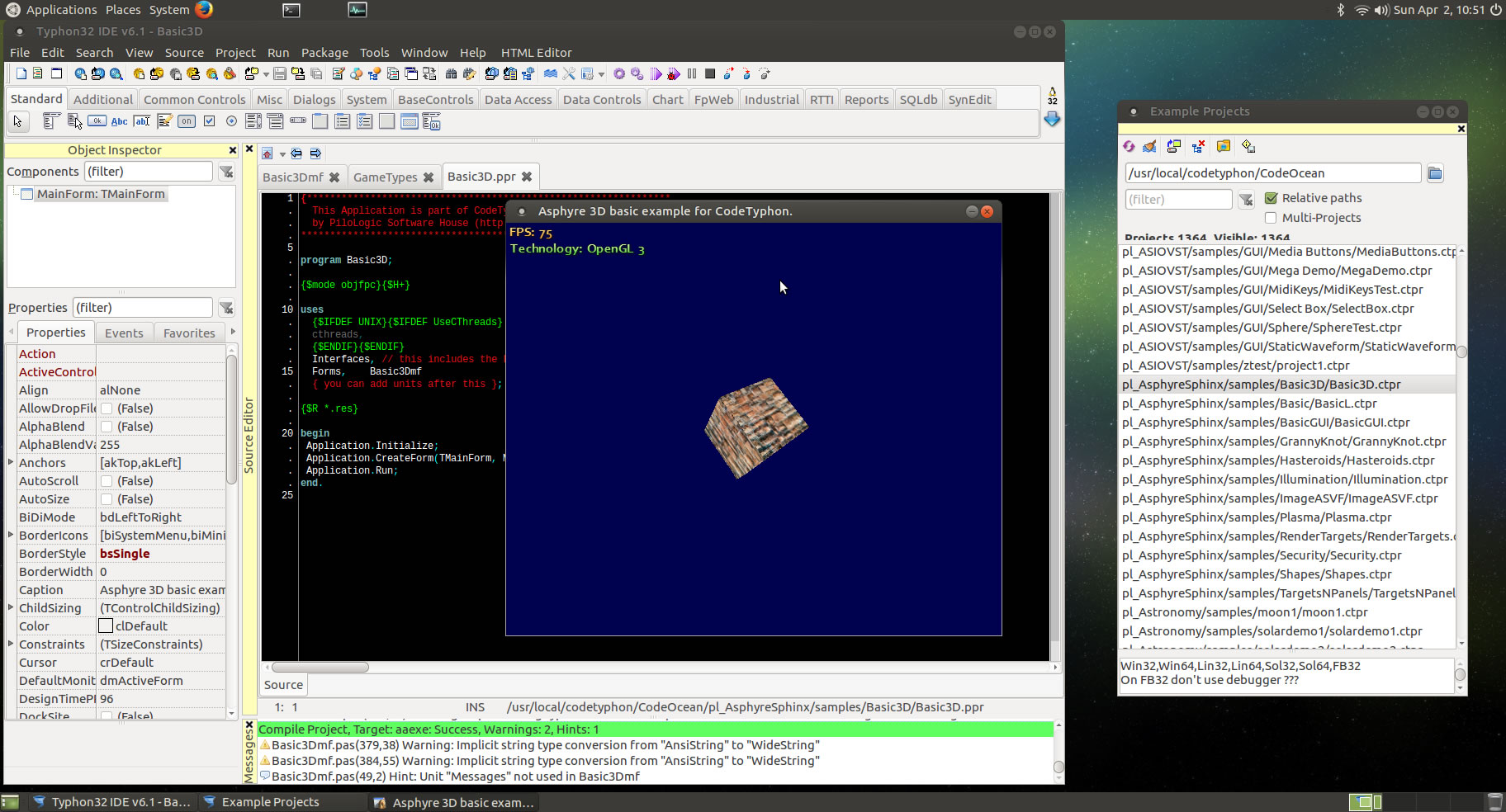Viewport: 1506px width, 812px height.
Task: Switch to the Common Controls palette tab
Action: pyautogui.click(x=194, y=99)
